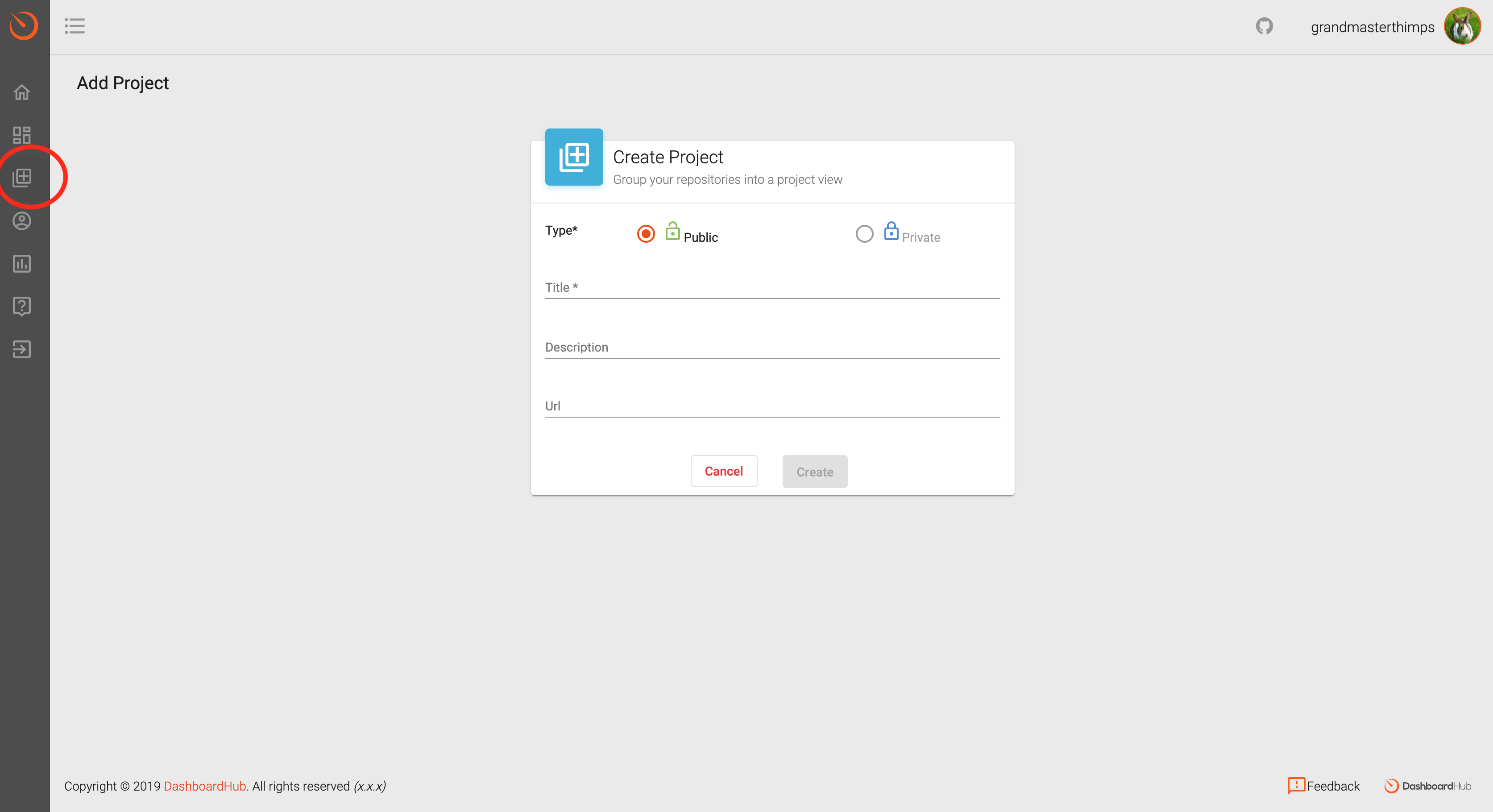Click the Create button
The width and height of the screenshot is (1493, 812).
click(814, 471)
